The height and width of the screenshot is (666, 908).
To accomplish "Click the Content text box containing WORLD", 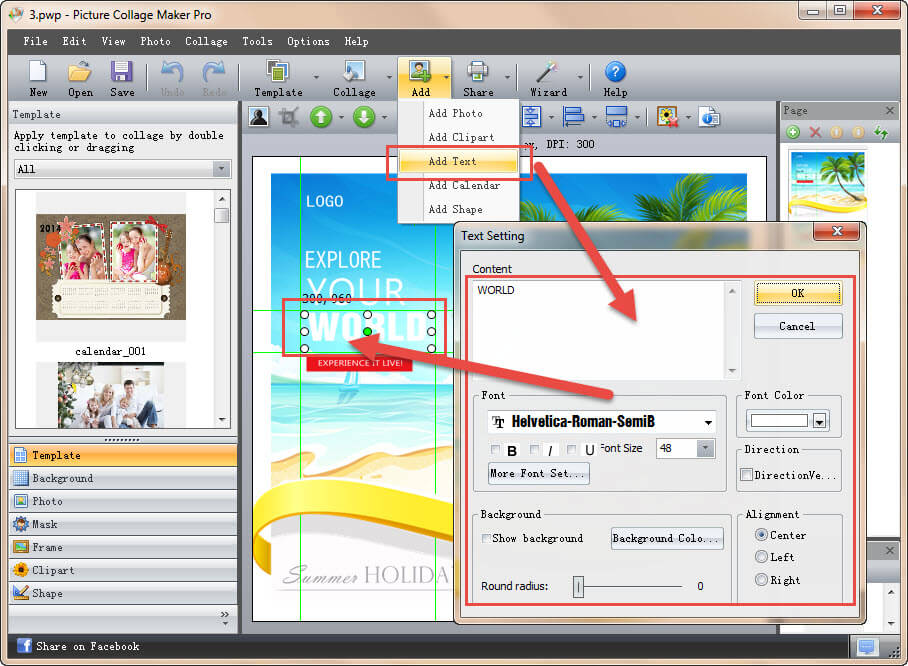I will click(x=605, y=330).
